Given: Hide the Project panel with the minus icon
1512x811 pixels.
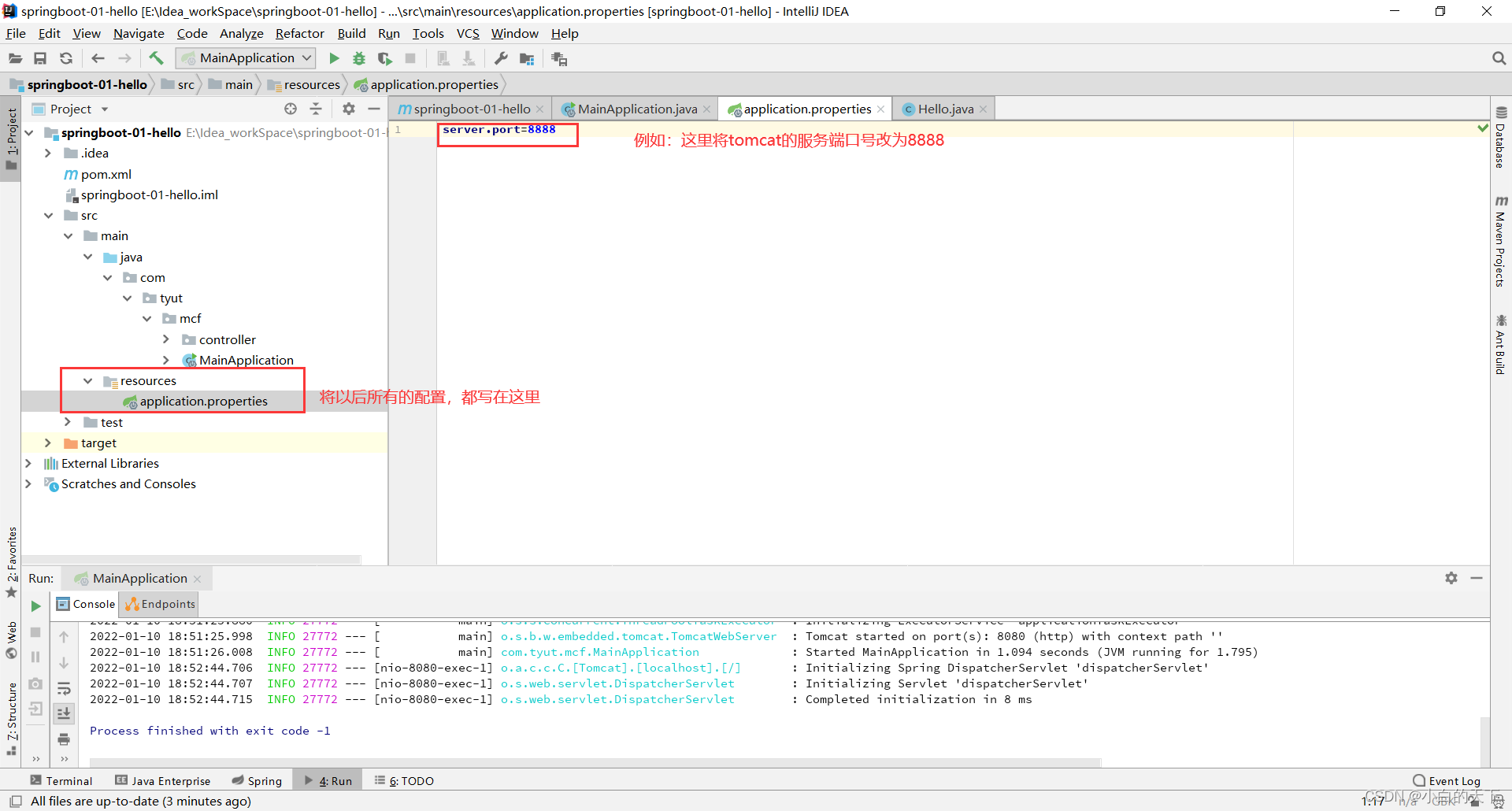Looking at the screenshot, I should coord(374,109).
